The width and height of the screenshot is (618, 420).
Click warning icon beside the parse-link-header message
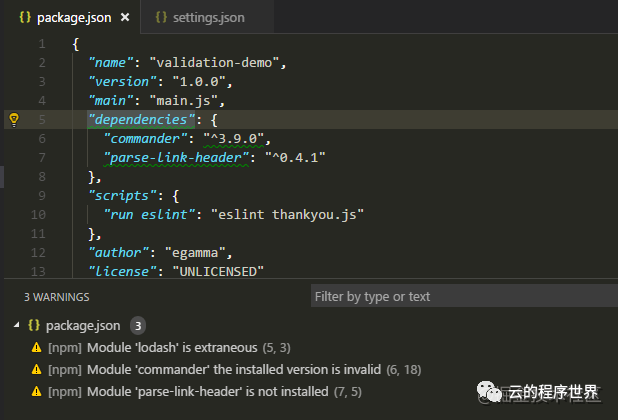click(36, 392)
